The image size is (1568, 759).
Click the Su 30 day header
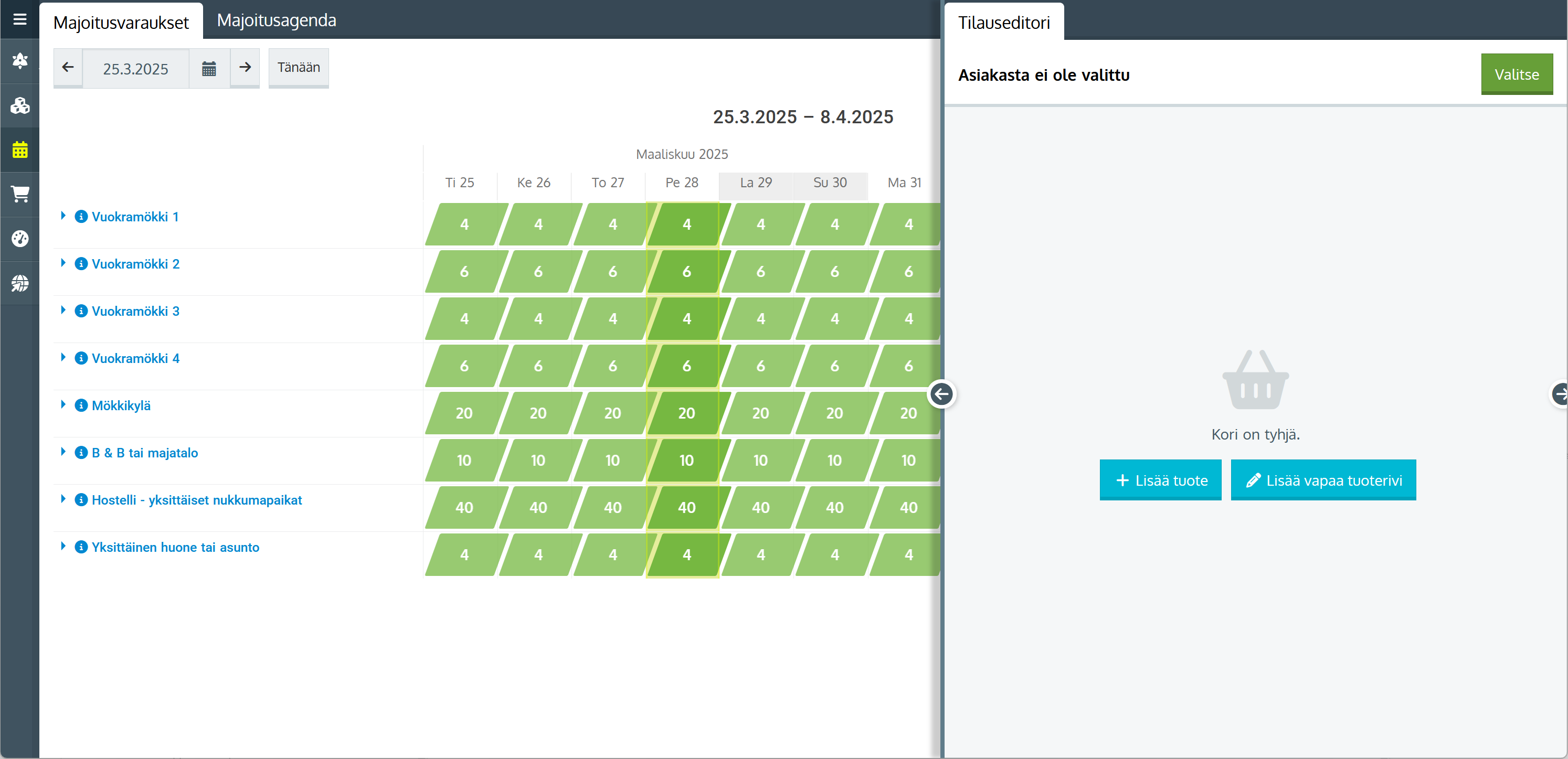coord(830,183)
